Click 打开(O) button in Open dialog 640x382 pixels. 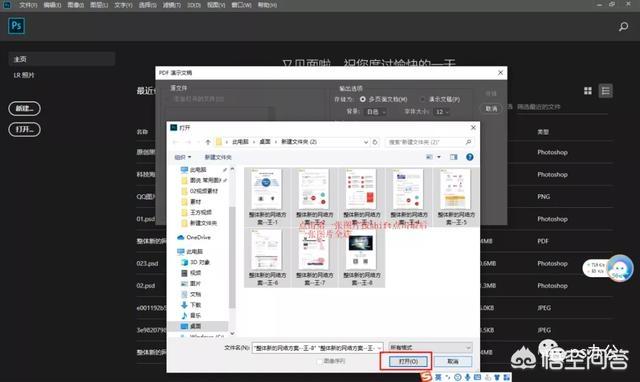[x=408, y=362]
